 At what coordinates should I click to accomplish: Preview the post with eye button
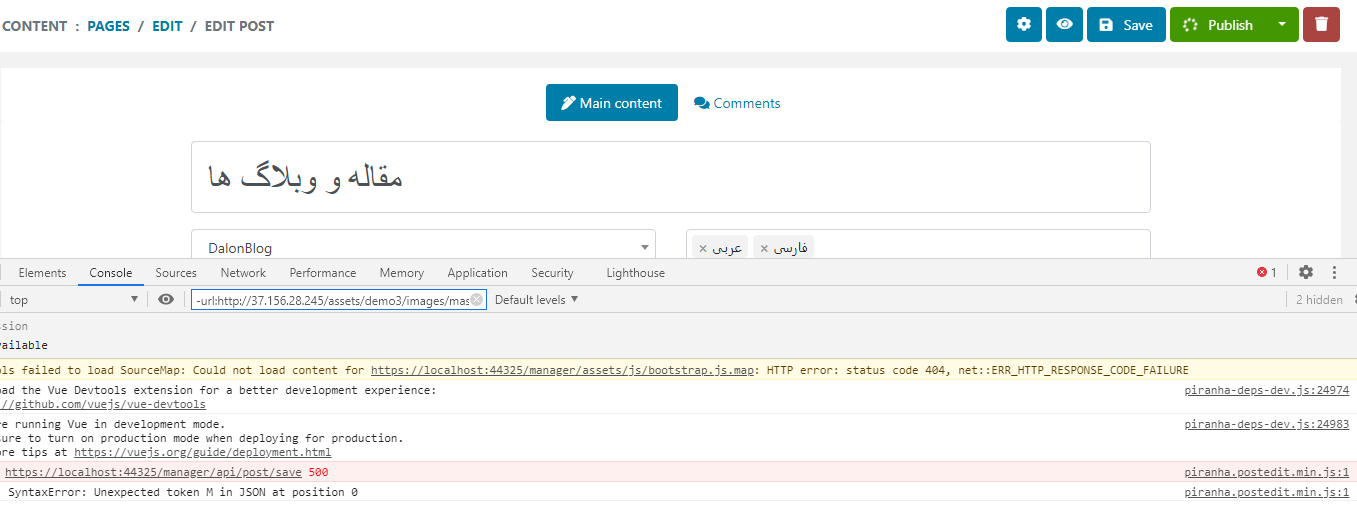click(1065, 25)
